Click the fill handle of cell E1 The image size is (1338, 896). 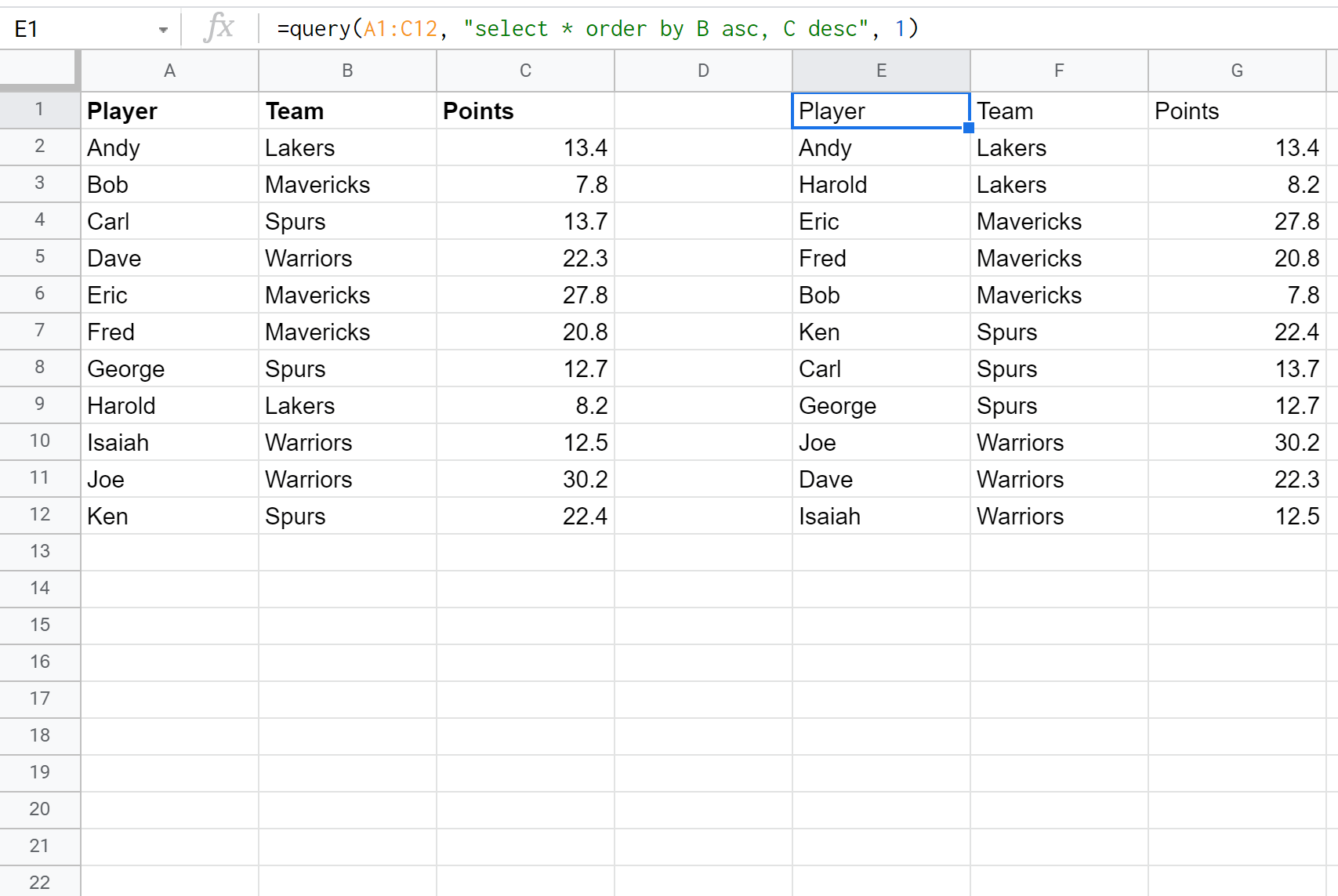pyautogui.click(x=969, y=128)
